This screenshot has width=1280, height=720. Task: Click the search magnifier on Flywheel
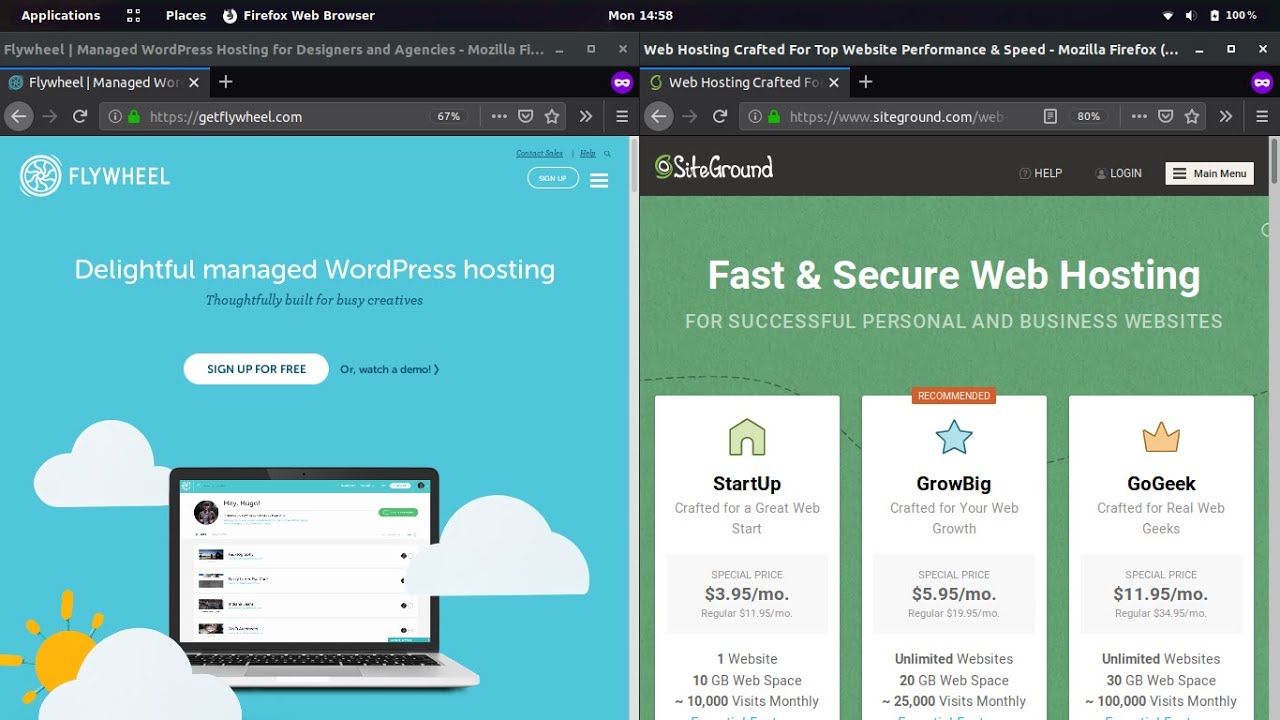[x=607, y=153]
